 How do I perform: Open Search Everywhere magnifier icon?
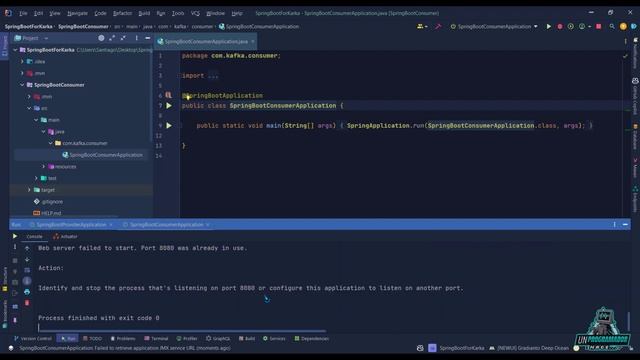click(612, 27)
